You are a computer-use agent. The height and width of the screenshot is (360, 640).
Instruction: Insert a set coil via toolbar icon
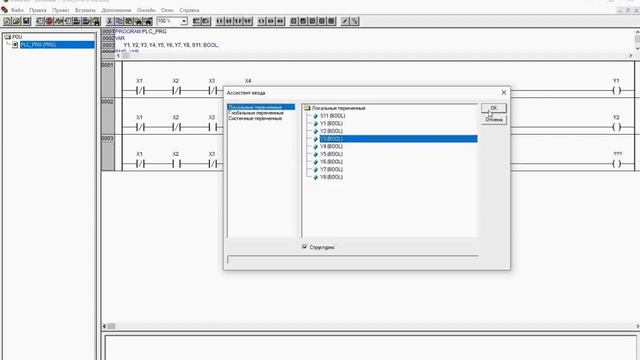click(271, 21)
